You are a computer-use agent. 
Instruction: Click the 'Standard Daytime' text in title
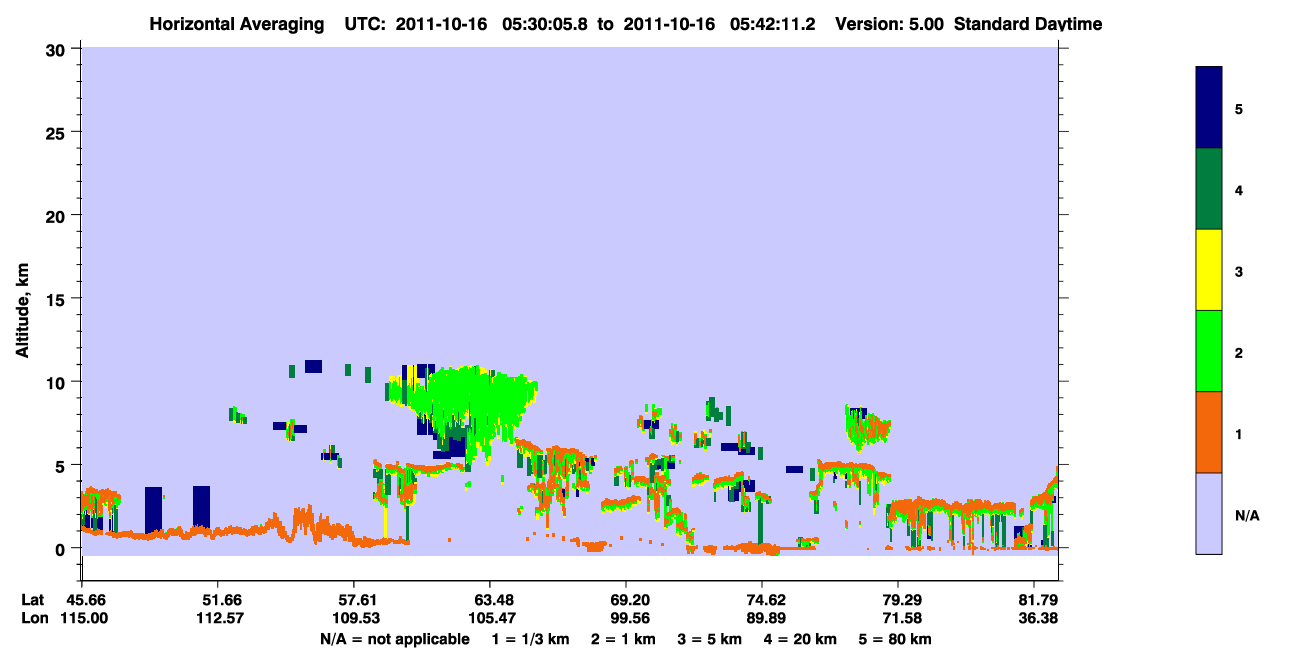point(1029,24)
